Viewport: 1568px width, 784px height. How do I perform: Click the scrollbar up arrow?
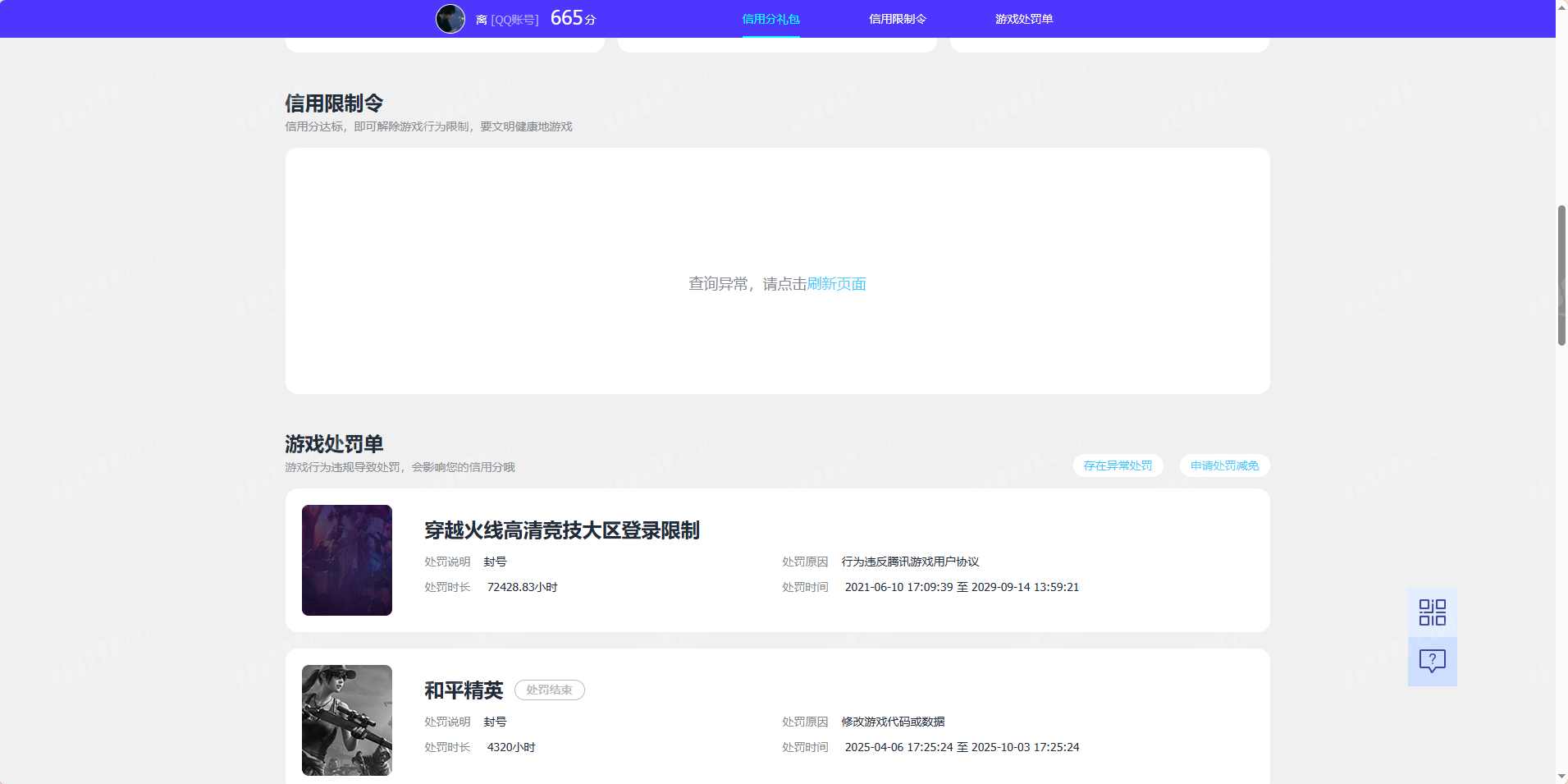[x=1561, y=7]
